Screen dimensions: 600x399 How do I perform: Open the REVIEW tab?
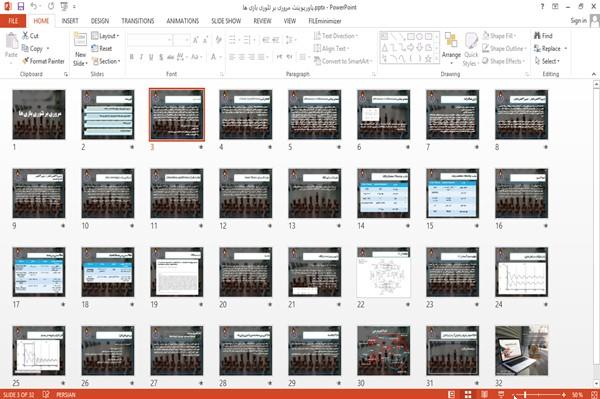tap(262, 21)
